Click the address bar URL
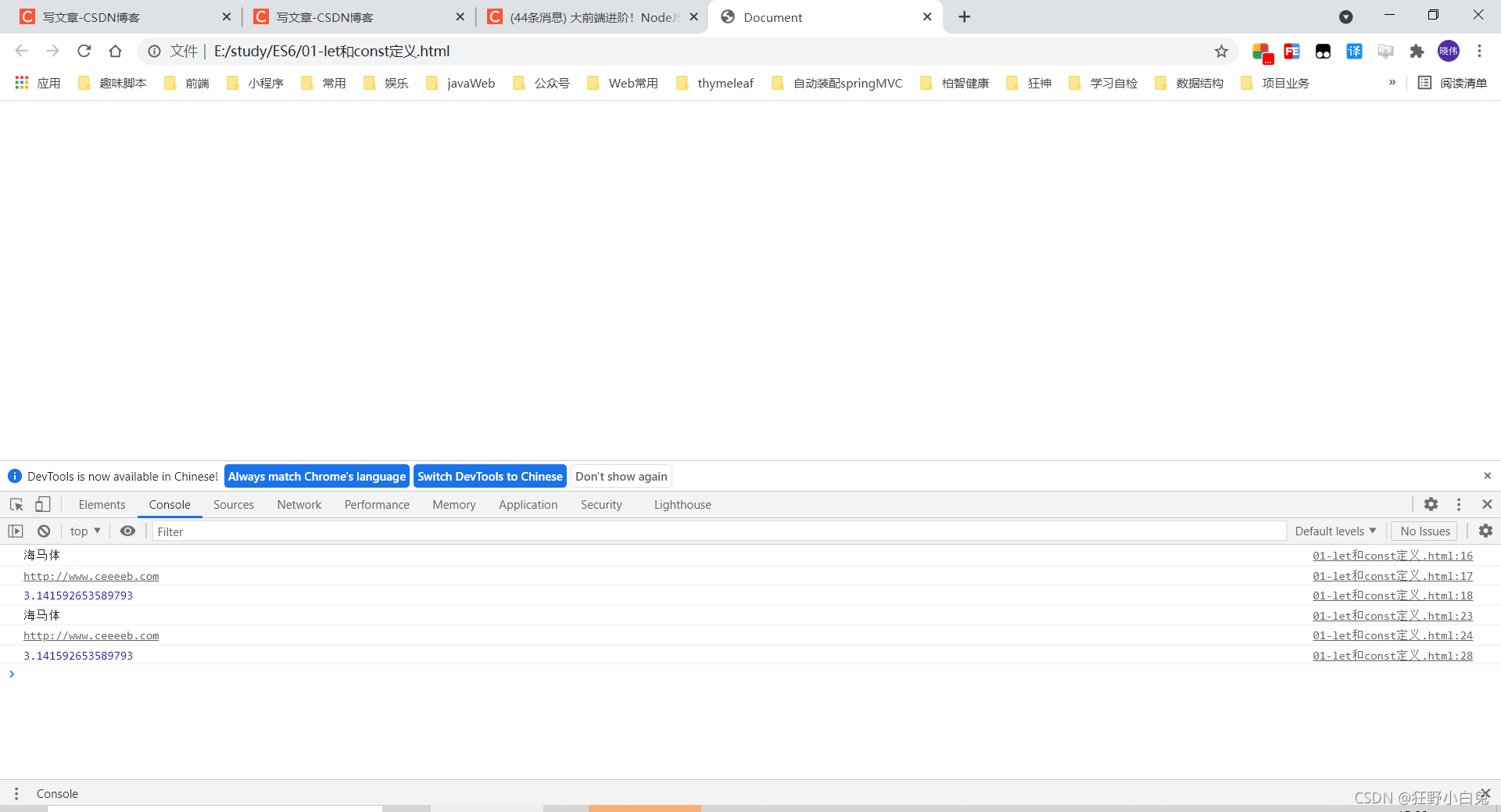The height and width of the screenshot is (812, 1501). tap(331, 52)
